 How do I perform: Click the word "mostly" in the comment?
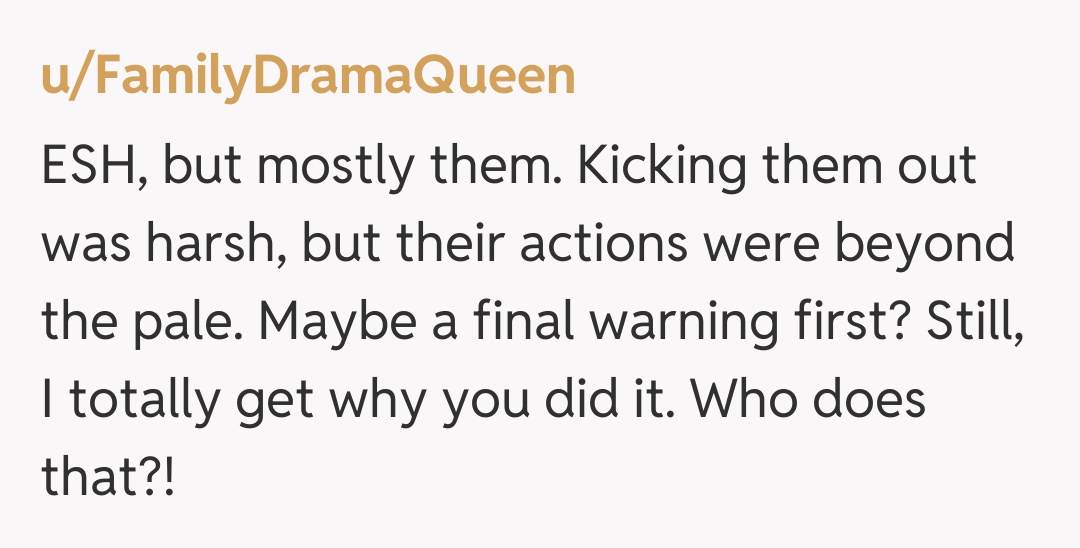pos(340,167)
